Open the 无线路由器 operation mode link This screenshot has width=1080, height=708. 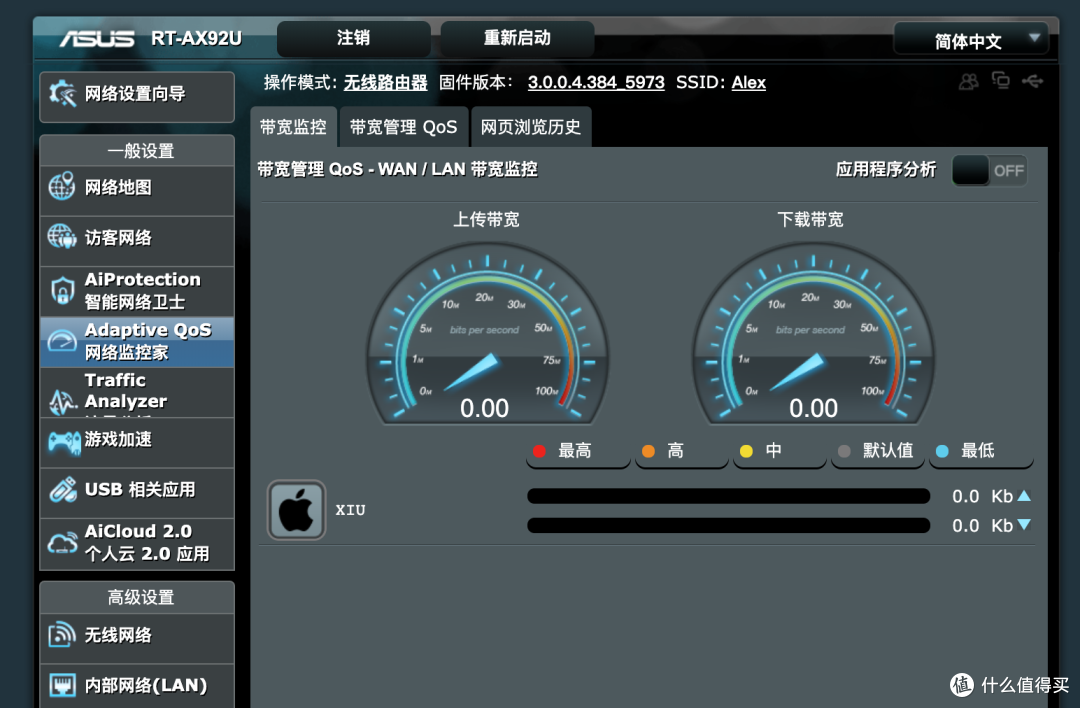(x=385, y=83)
